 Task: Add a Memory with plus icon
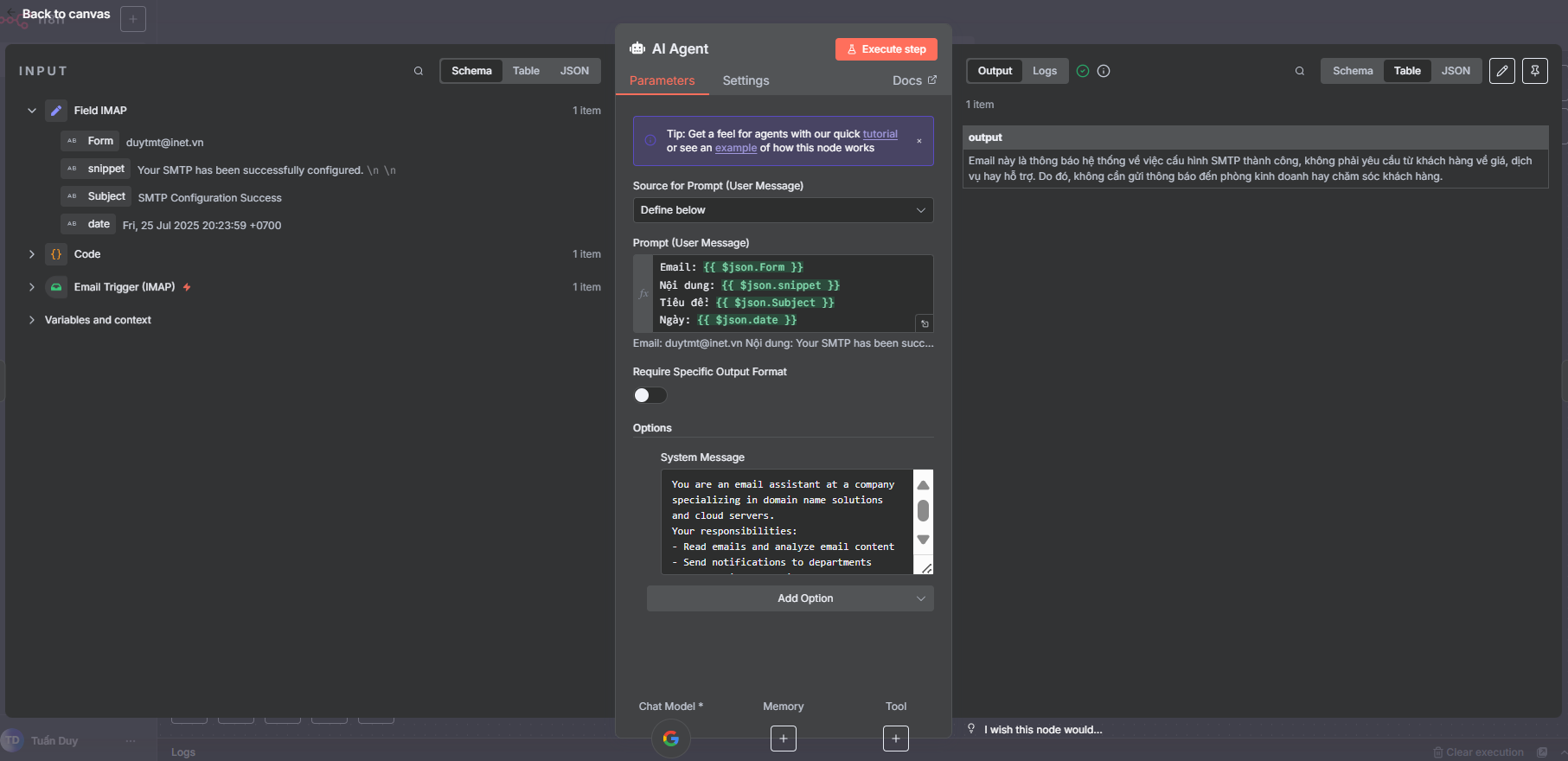point(784,739)
